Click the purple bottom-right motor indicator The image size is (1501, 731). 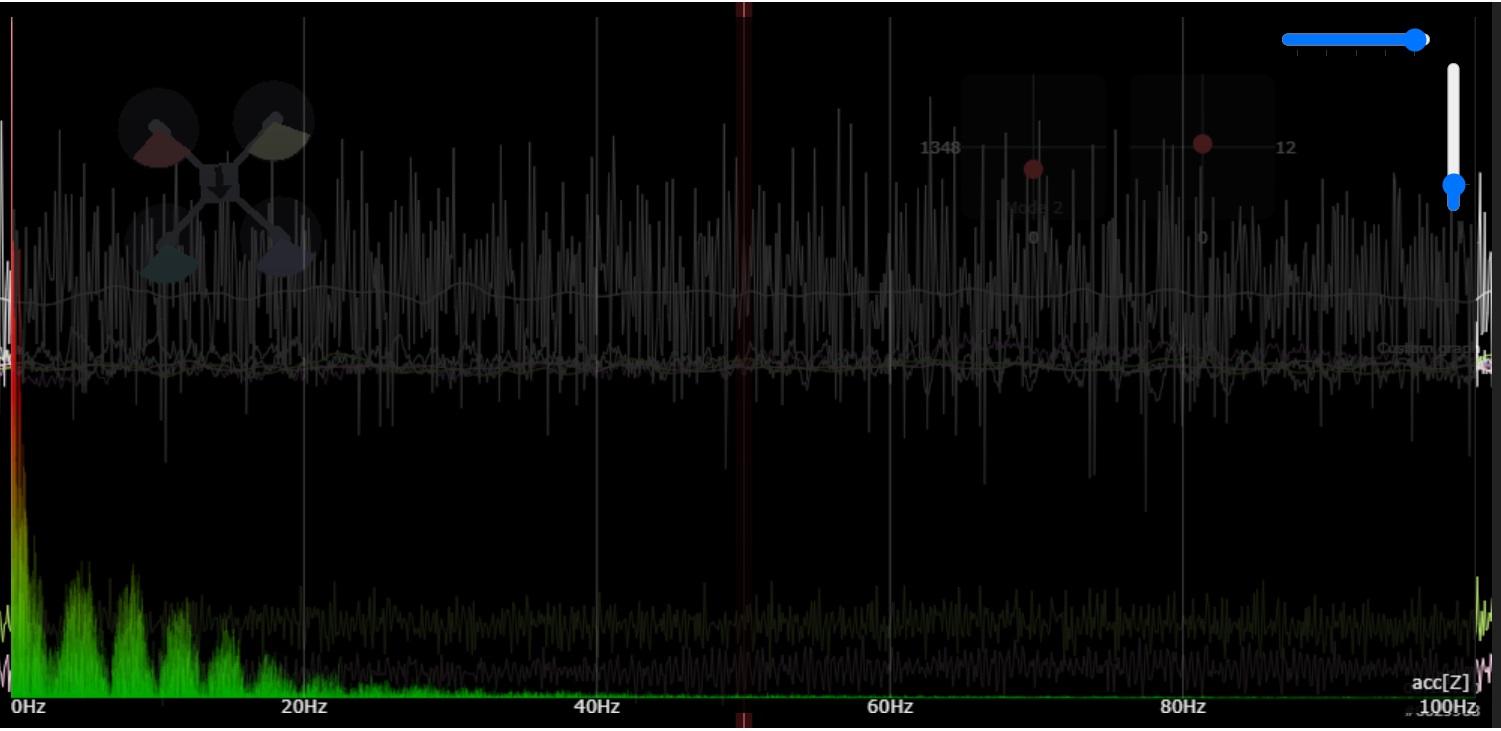point(286,254)
